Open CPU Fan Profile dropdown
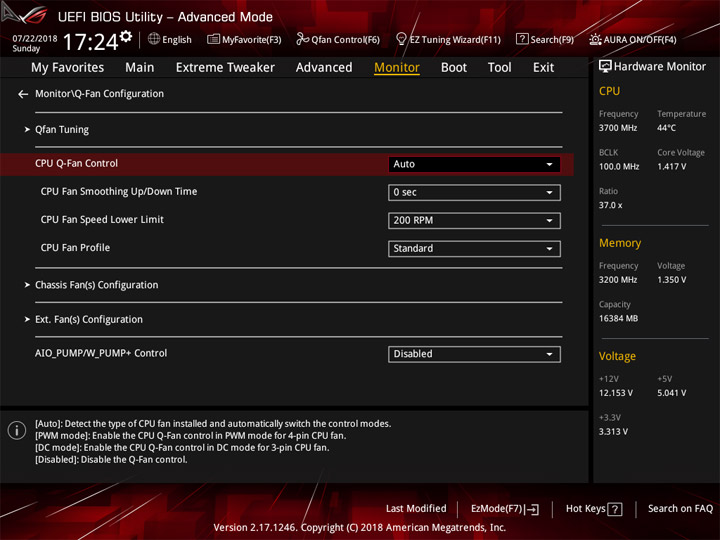 474,248
